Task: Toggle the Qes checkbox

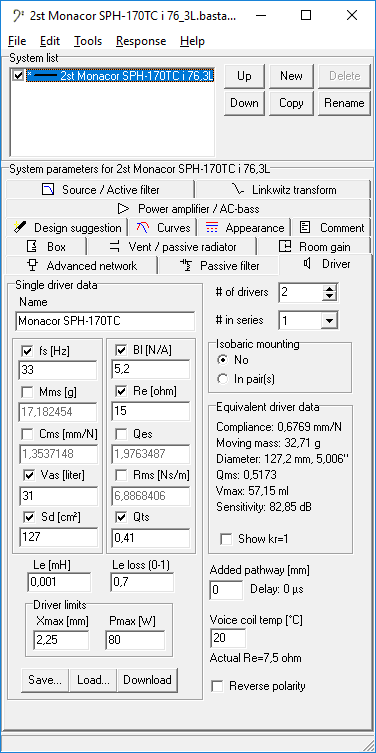Action: [120, 434]
